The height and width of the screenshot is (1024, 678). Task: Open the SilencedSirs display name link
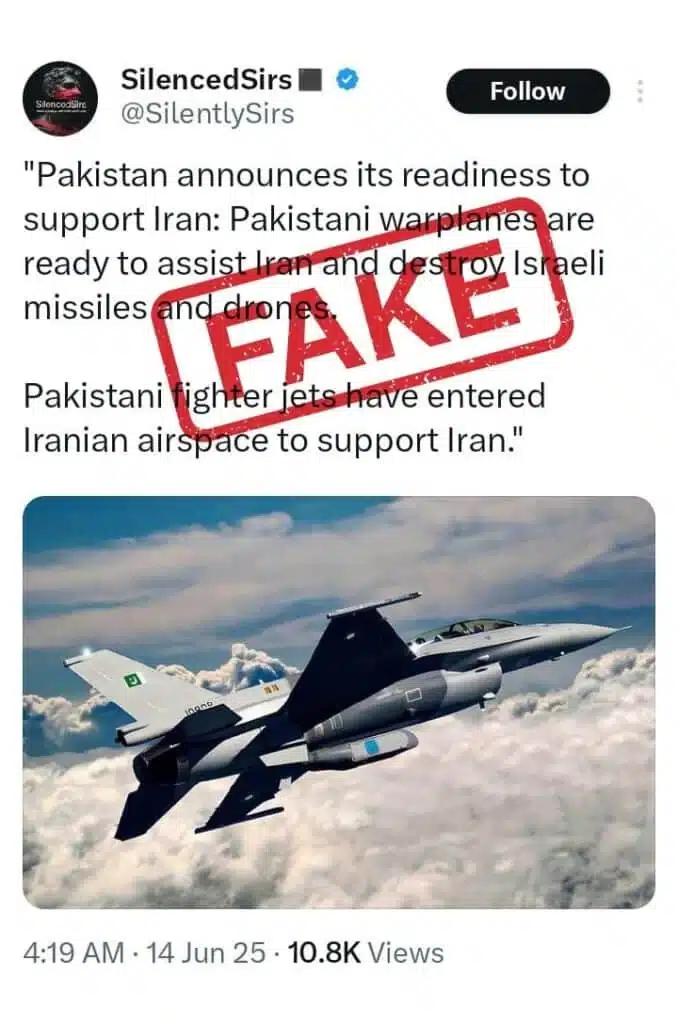[x=206, y=80]
